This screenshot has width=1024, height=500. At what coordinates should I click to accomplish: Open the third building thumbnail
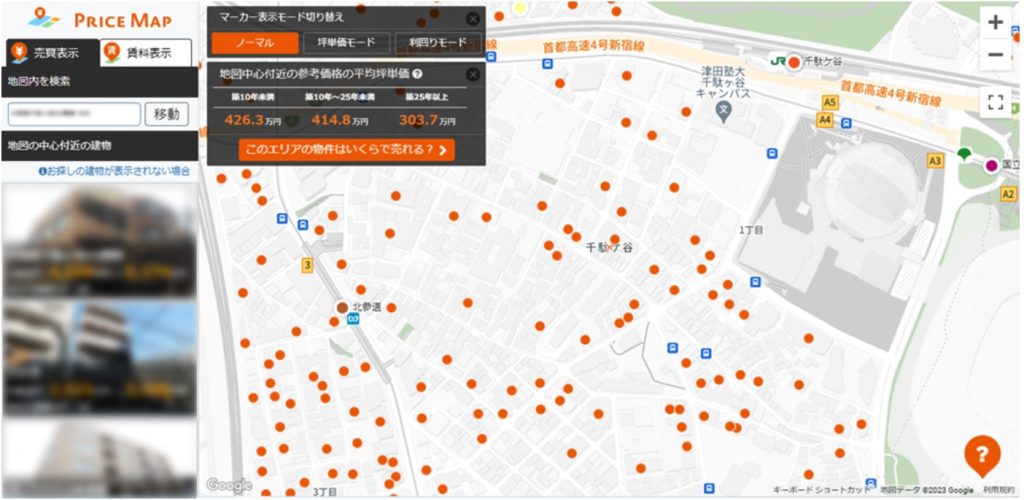[x=100, y=458]
